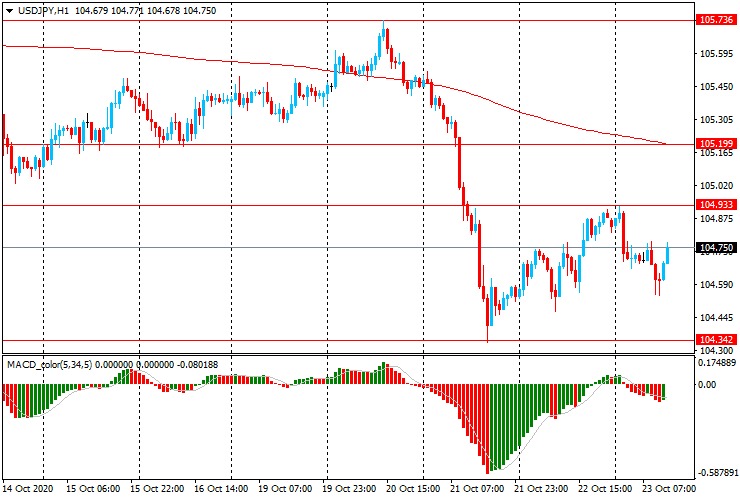Click the current price label 104.750

[x=716, y=248]
